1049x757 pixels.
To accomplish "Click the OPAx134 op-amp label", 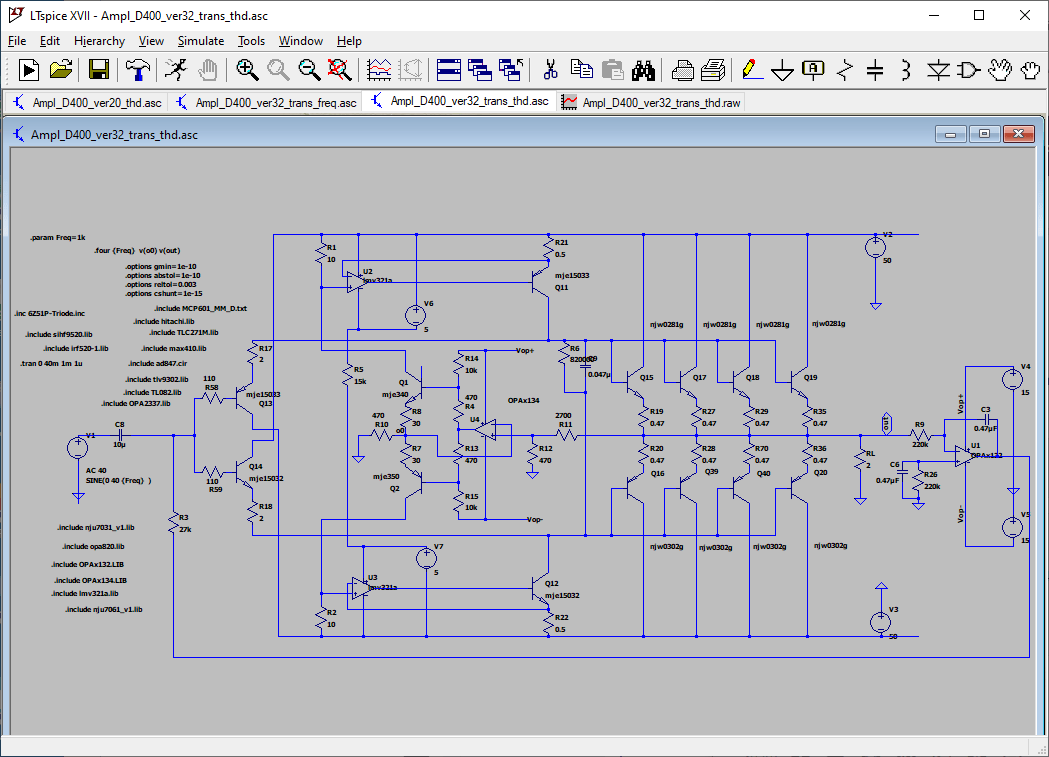I will (523, 401).
